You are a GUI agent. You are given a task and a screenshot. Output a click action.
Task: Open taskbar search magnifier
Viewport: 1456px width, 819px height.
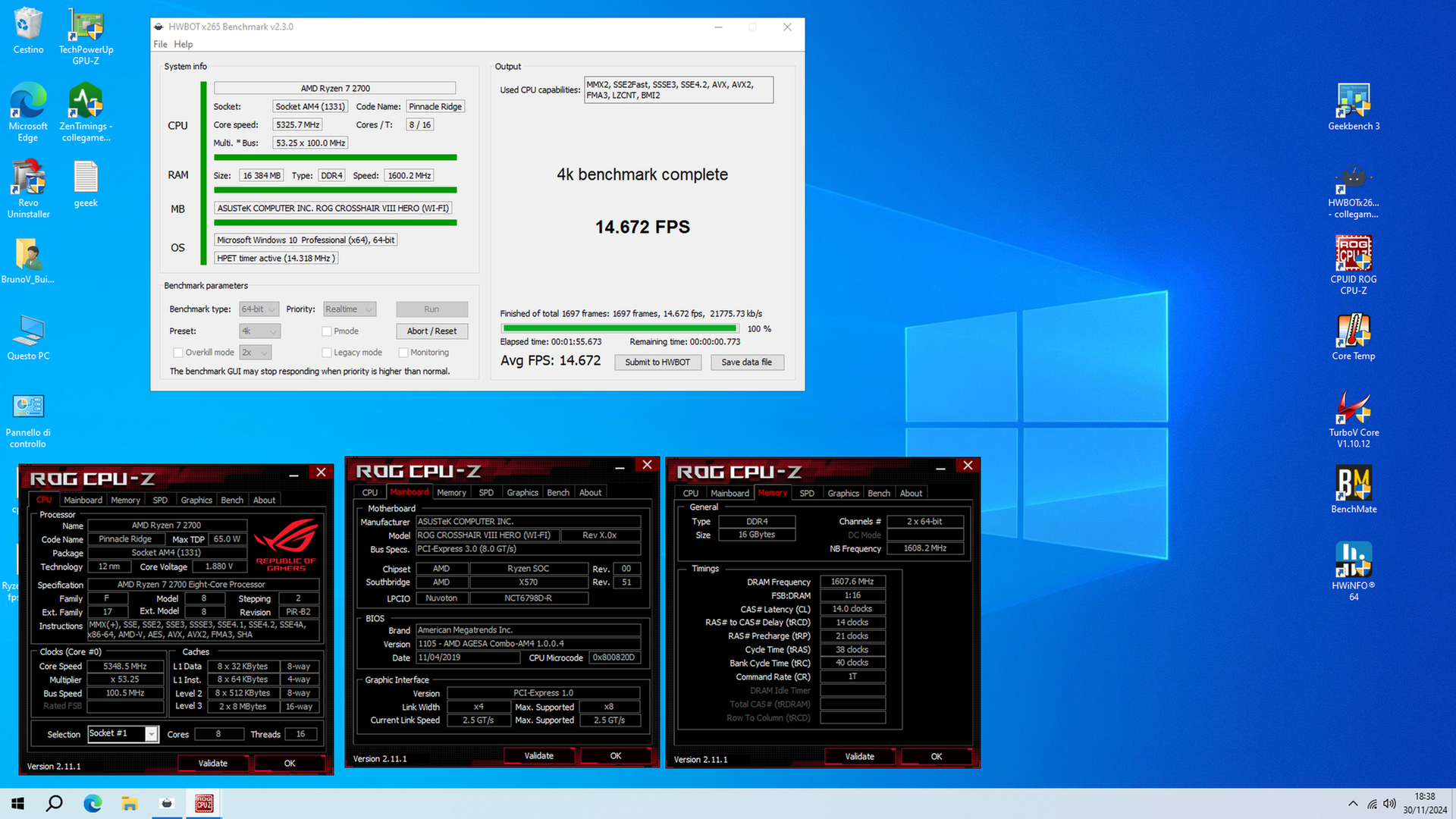pyautogui.click(x=55, y=803)
